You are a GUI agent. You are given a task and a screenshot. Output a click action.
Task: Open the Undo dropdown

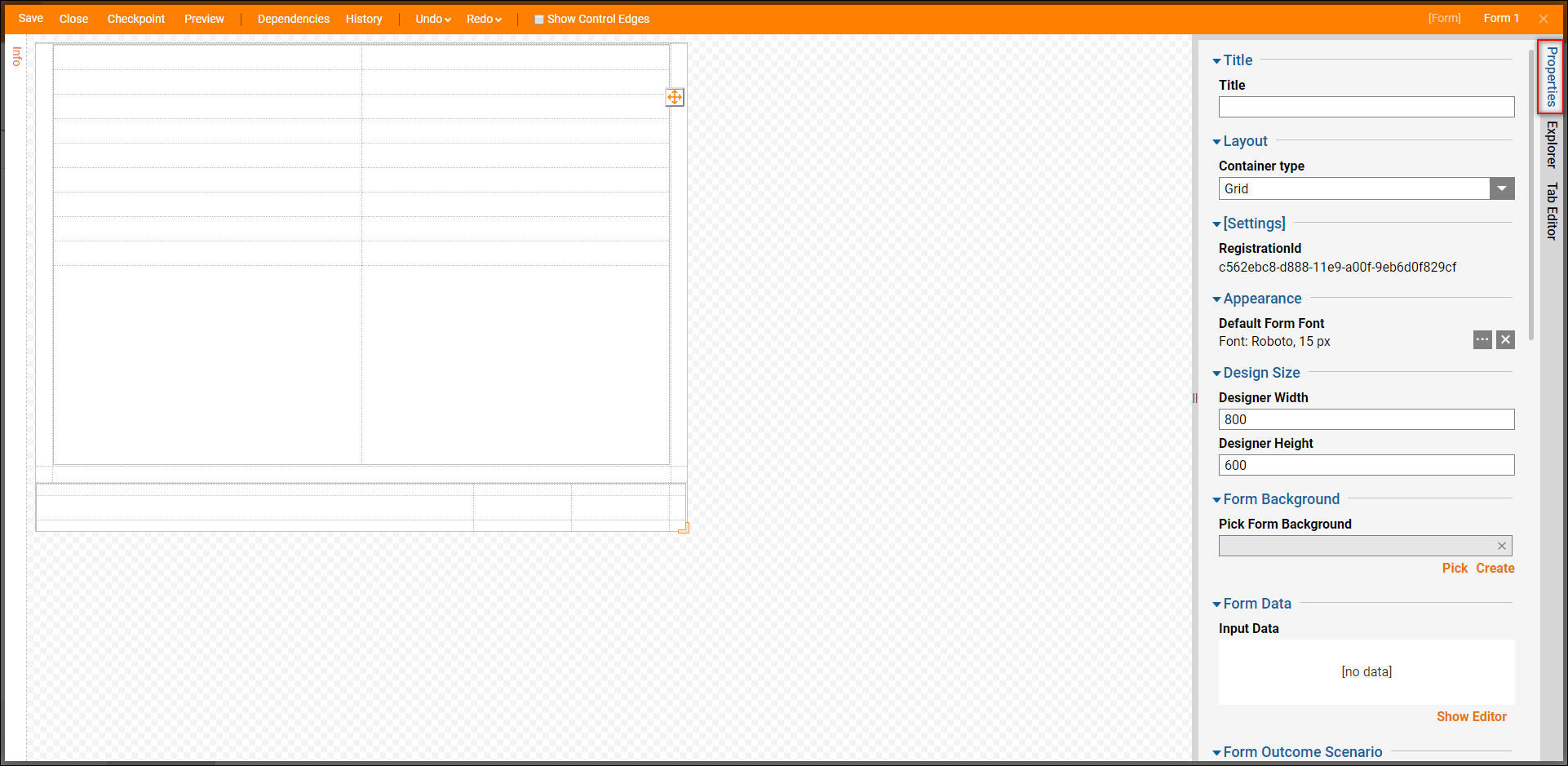coord(433,19)
